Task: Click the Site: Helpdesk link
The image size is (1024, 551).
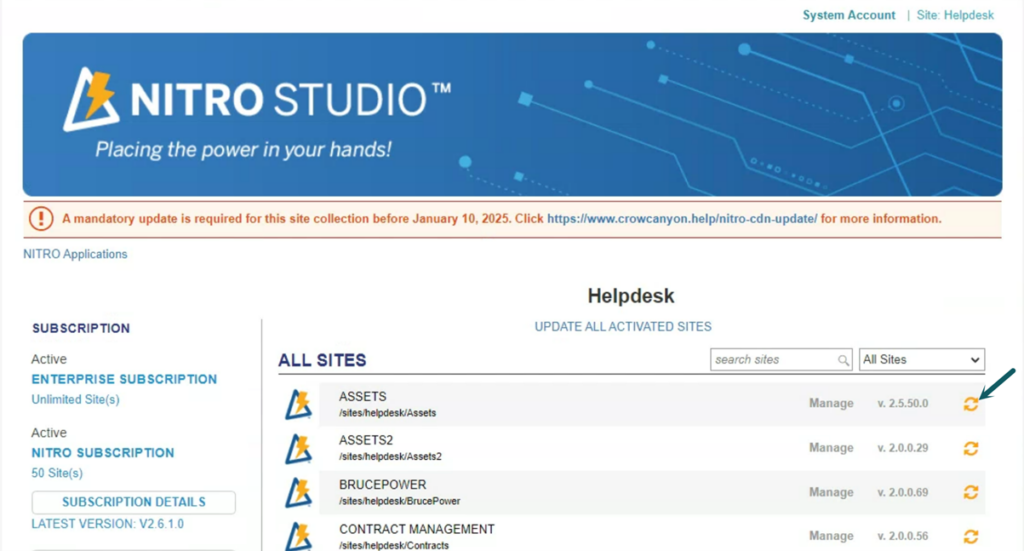Action: pyautogui.click(x=955, y=15)
